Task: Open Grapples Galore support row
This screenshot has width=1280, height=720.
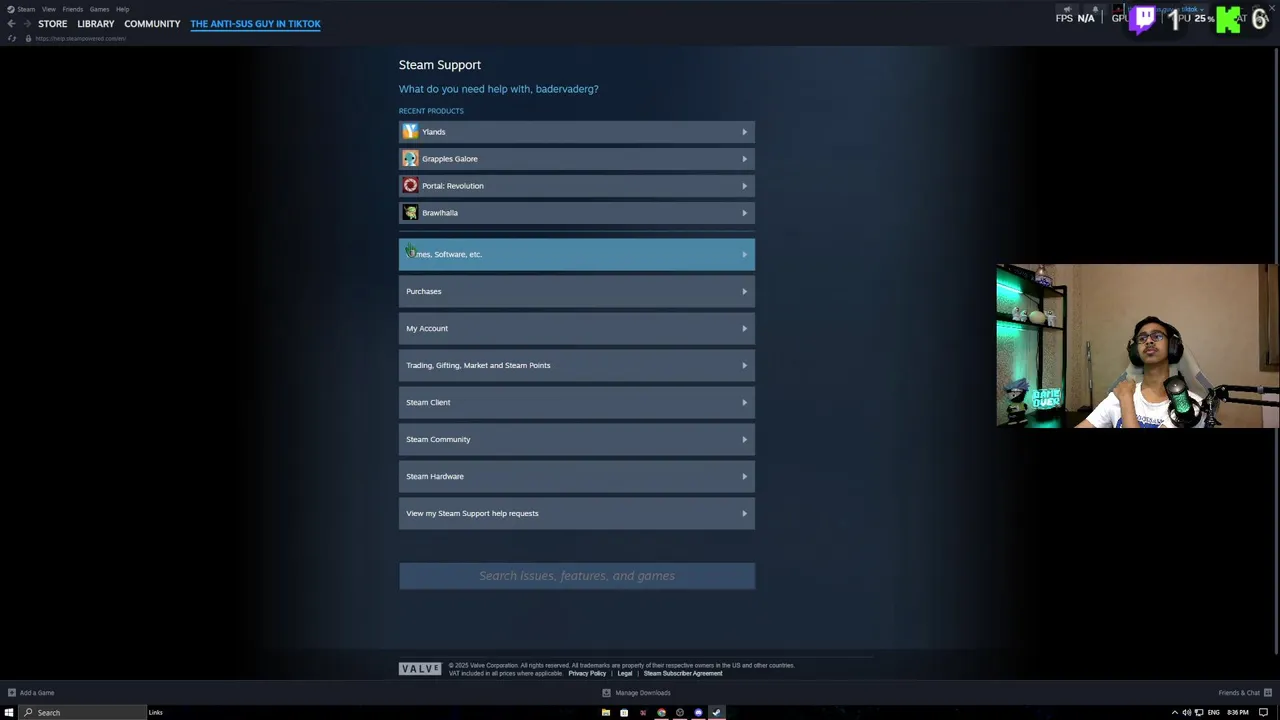Action: 577,159
